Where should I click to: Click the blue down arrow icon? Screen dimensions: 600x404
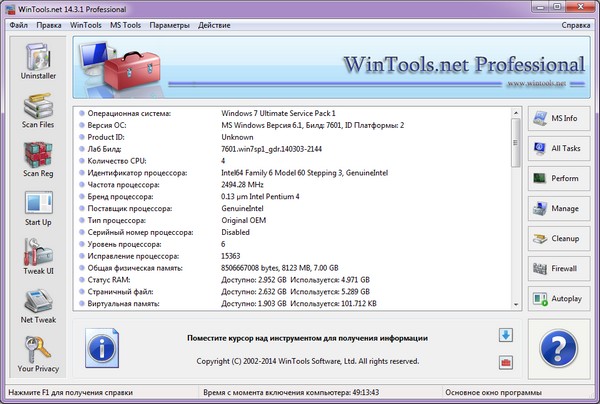506,335
